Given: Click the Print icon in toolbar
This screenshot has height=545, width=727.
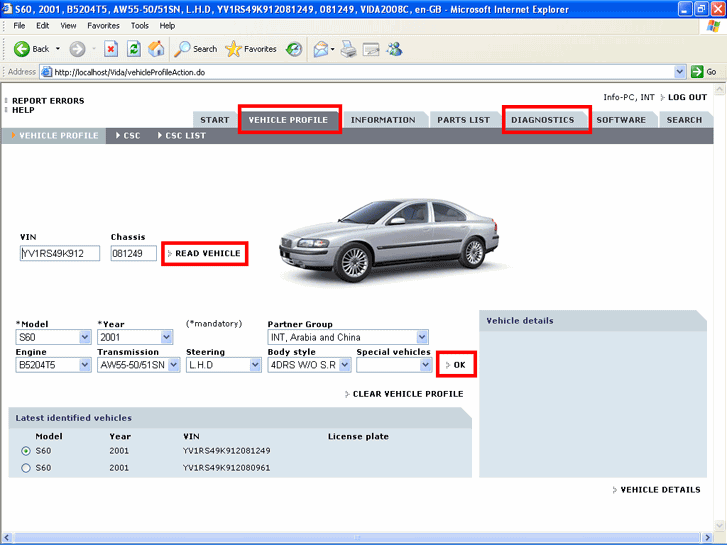Looking at the screenshot, I should [348, 48].
